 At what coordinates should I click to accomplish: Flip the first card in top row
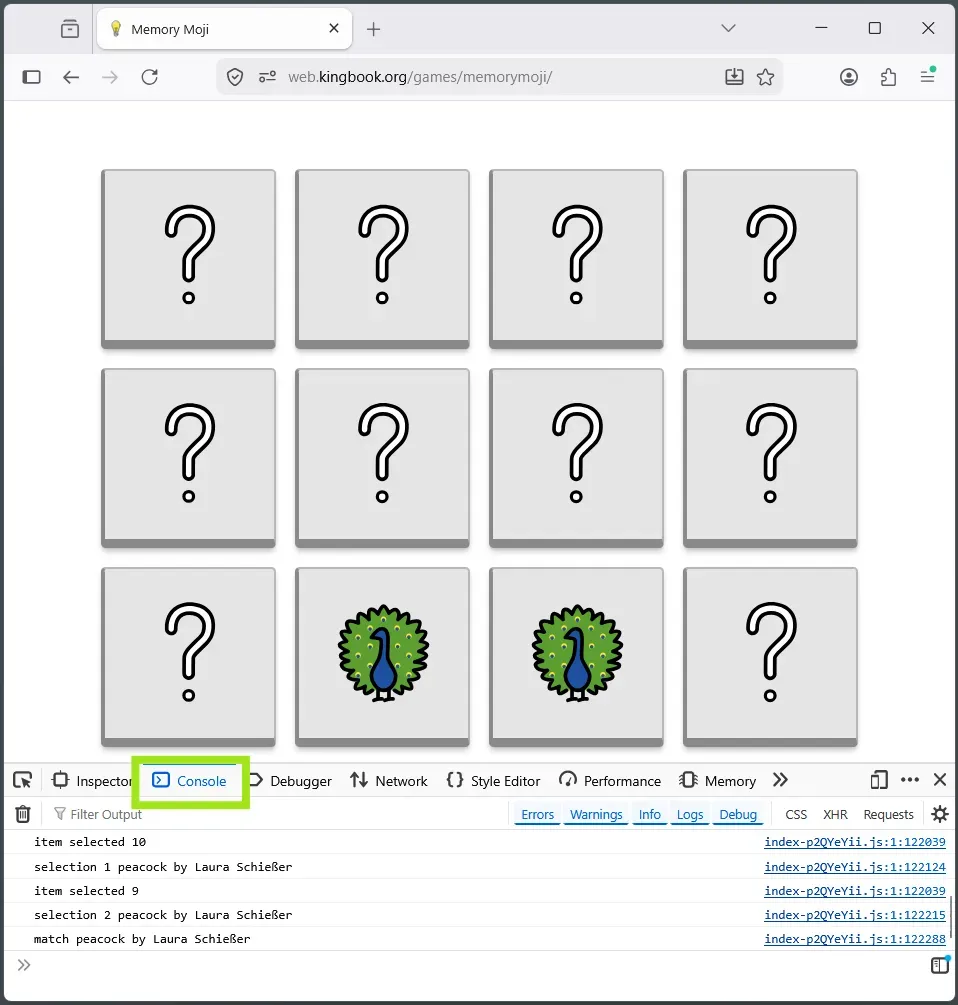(188, 259)
